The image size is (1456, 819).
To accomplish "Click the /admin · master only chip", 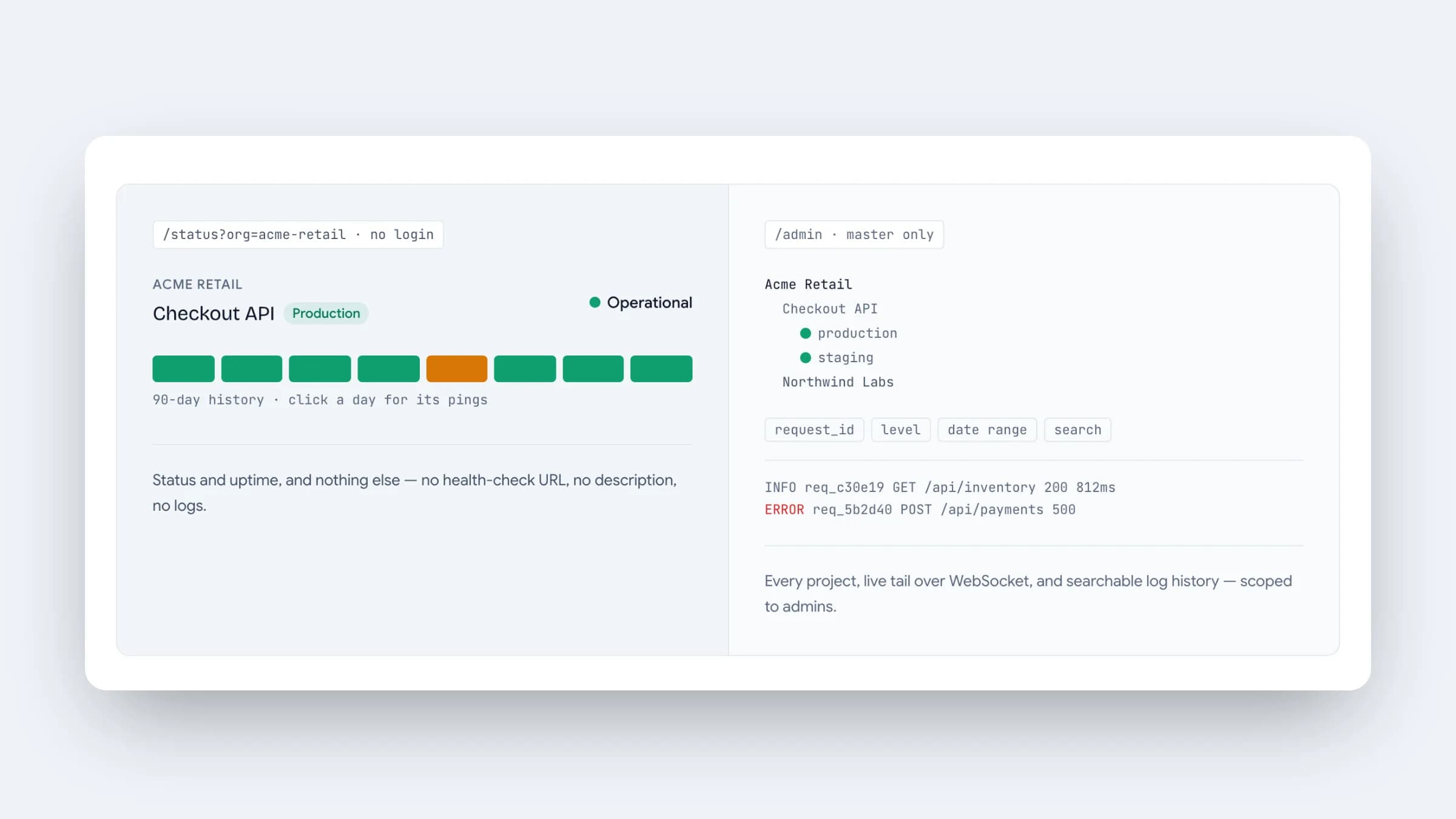I will (x=854, y=234).
